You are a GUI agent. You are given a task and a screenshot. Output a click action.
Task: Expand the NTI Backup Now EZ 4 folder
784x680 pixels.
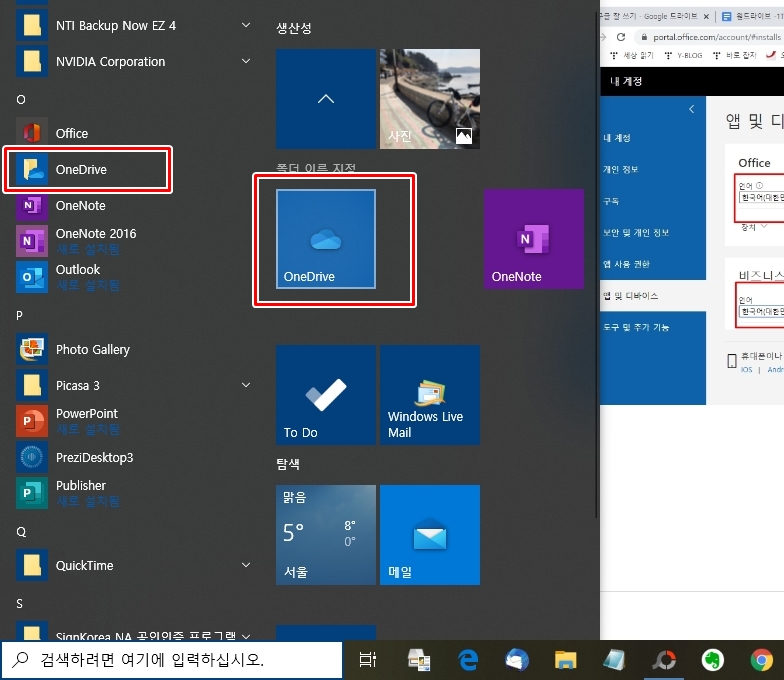tap(132, 26)
